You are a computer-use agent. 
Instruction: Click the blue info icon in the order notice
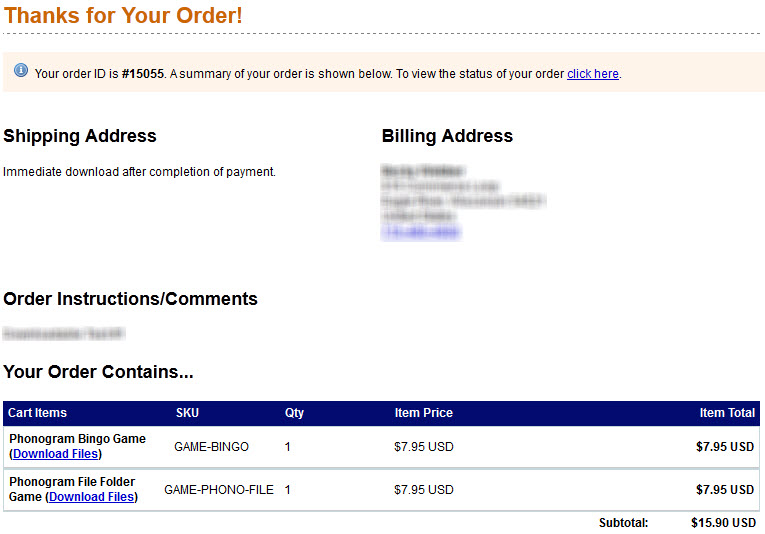tap(21, 71)
